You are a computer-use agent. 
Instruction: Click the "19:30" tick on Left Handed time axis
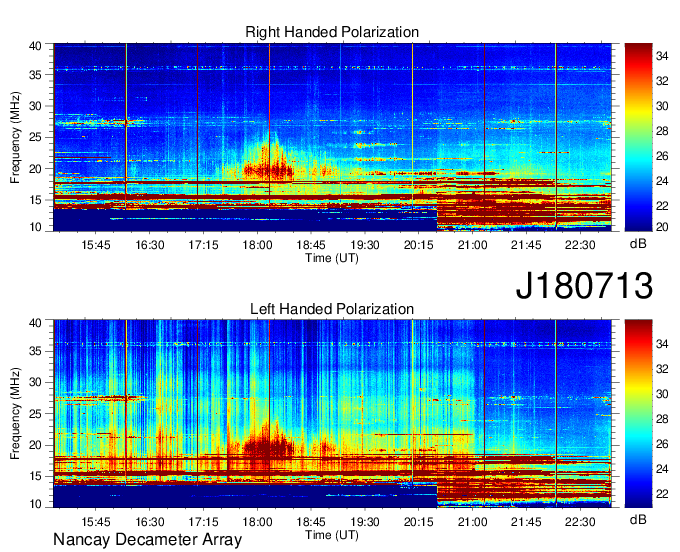coord(365,522)
